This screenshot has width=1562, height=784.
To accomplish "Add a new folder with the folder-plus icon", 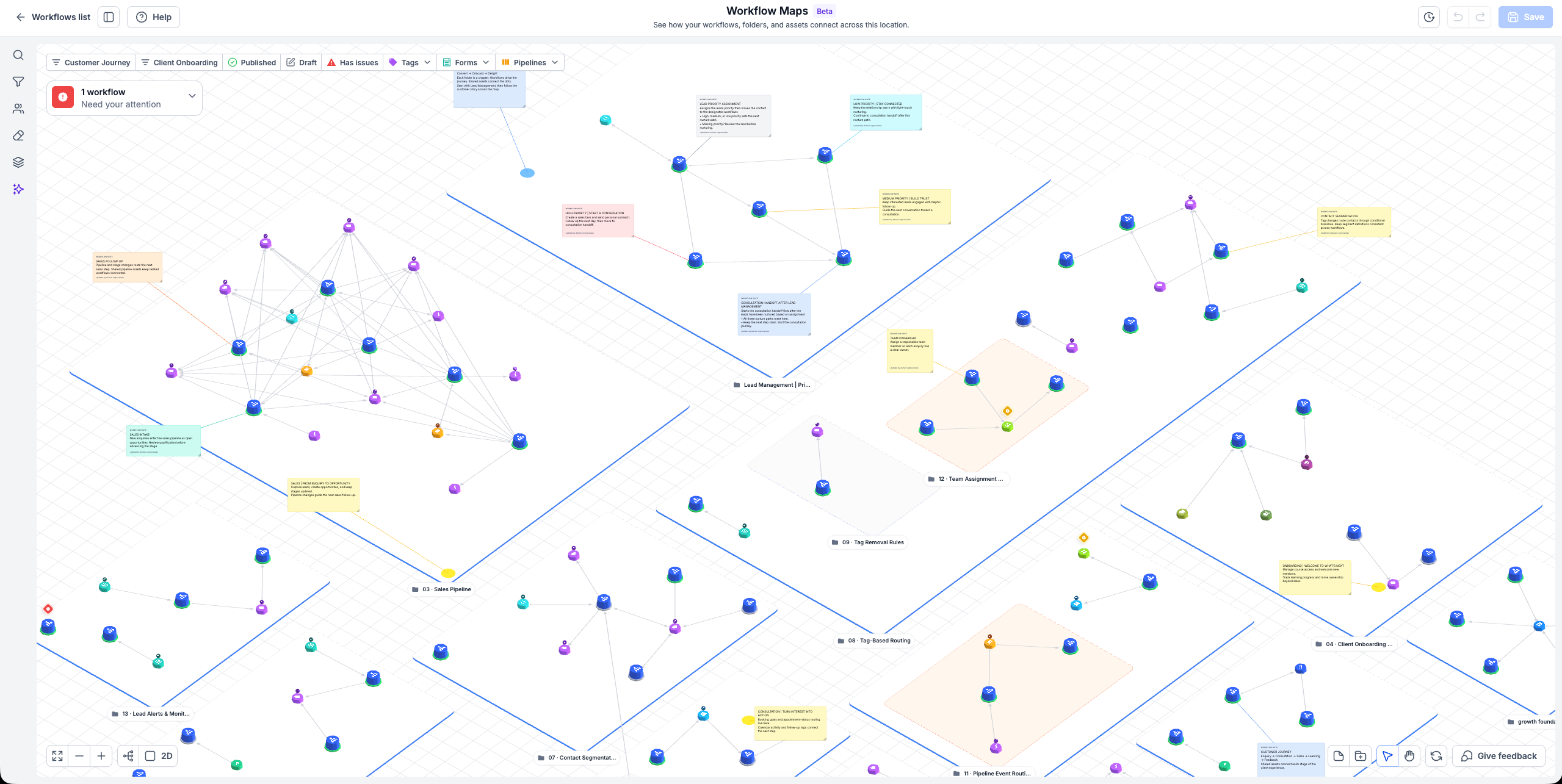I will (x=1361, y=756).
